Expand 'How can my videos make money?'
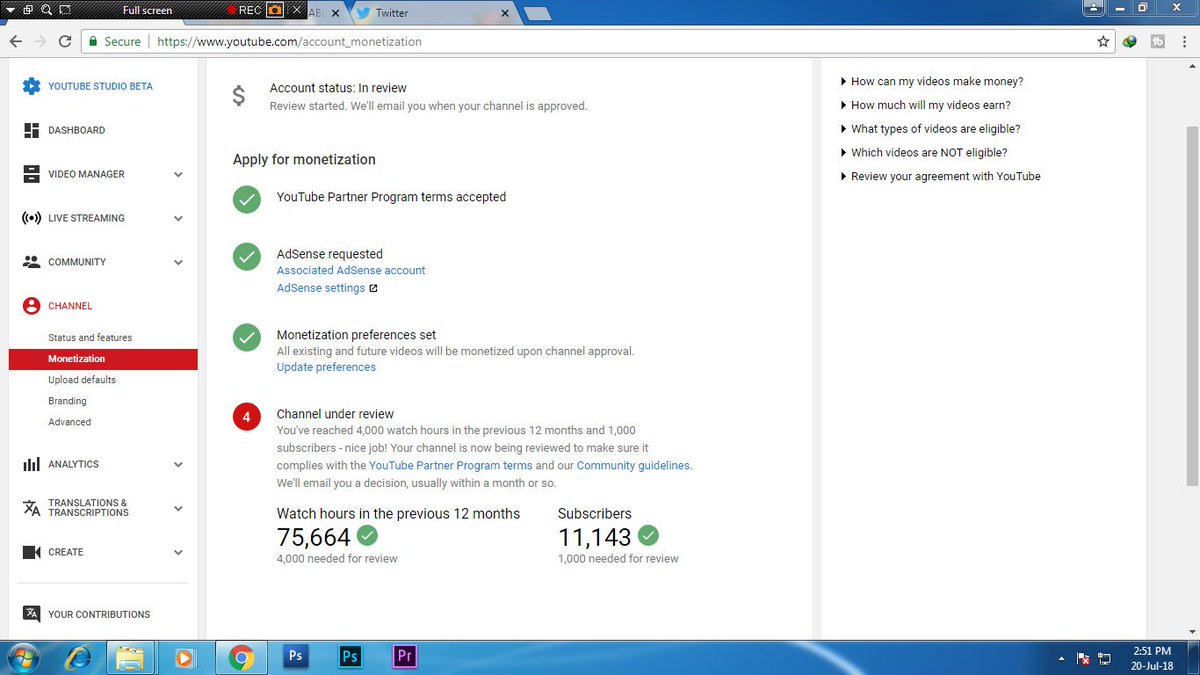Screen dimensions: 1200x675 (932, 82)
